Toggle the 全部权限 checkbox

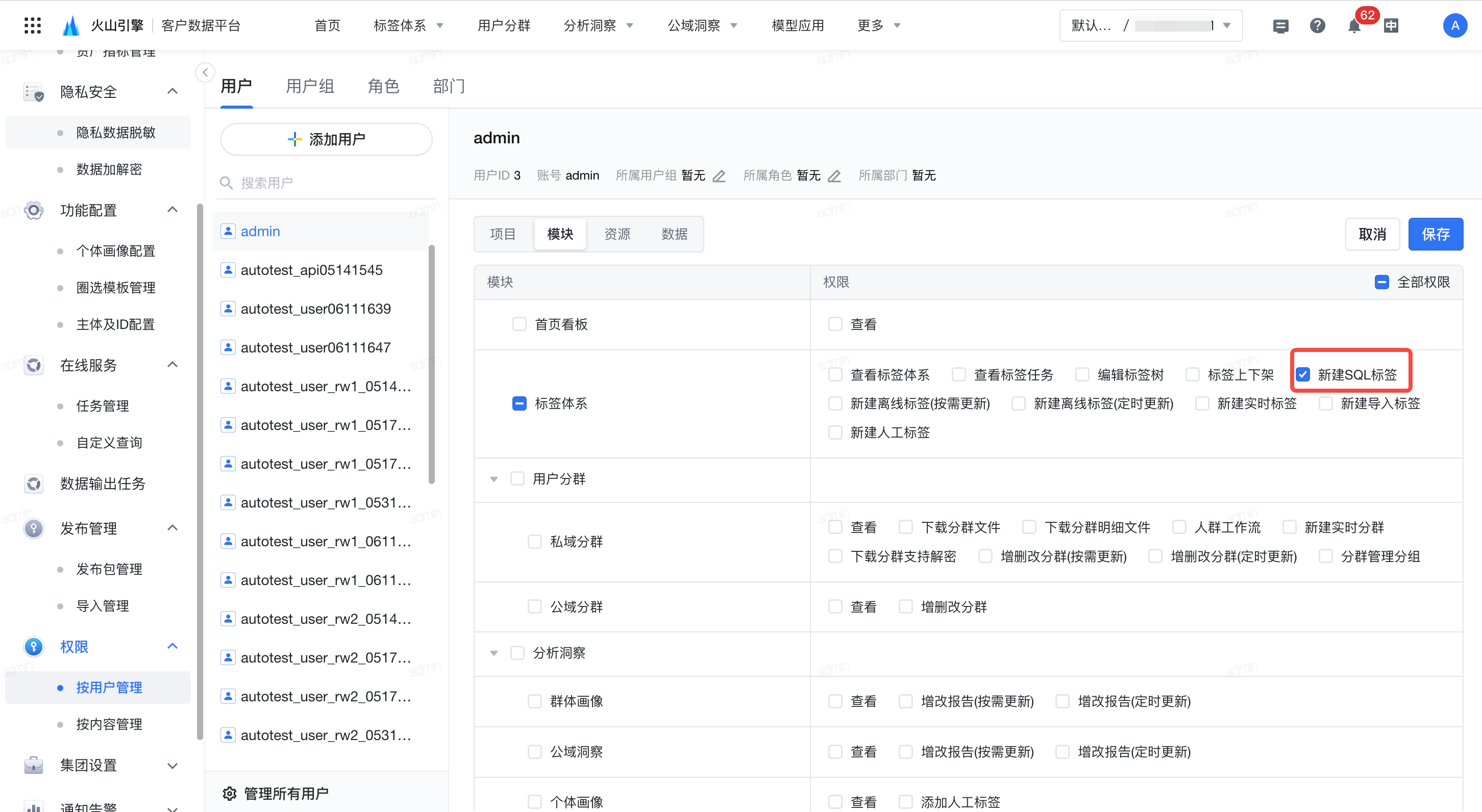(1382, 283)
